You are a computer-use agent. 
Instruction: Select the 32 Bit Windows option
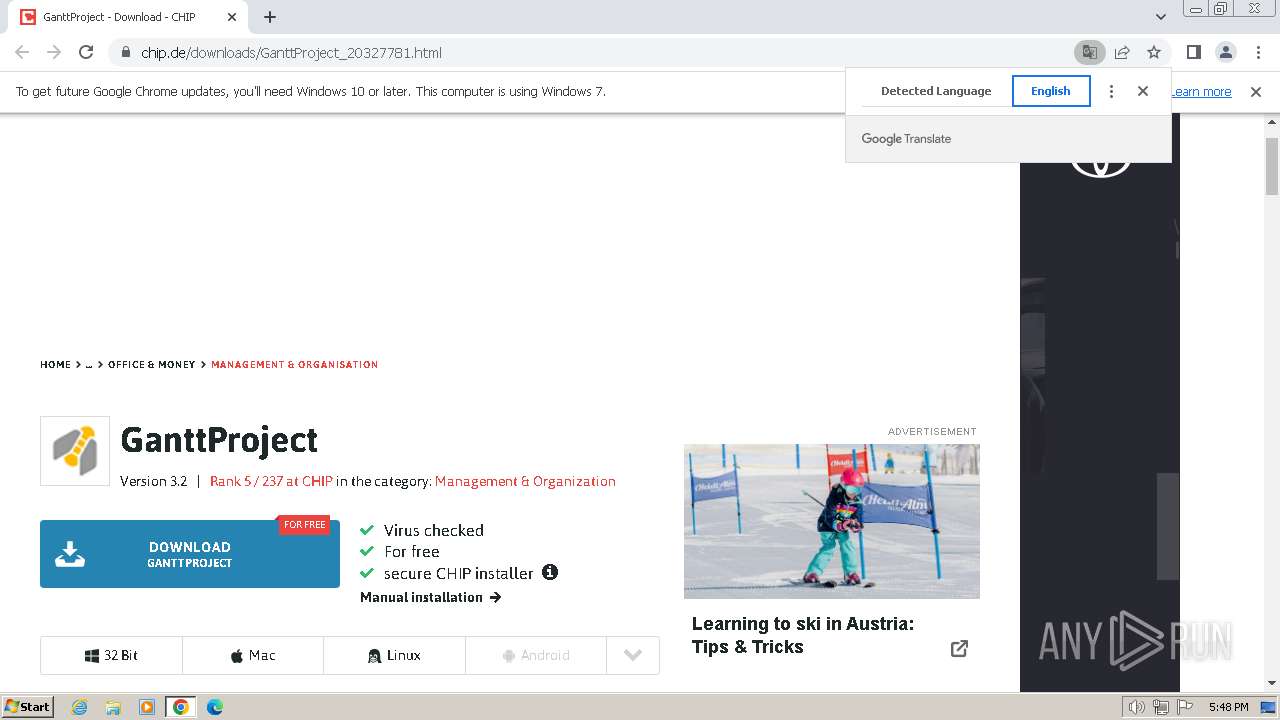[111, 655]
